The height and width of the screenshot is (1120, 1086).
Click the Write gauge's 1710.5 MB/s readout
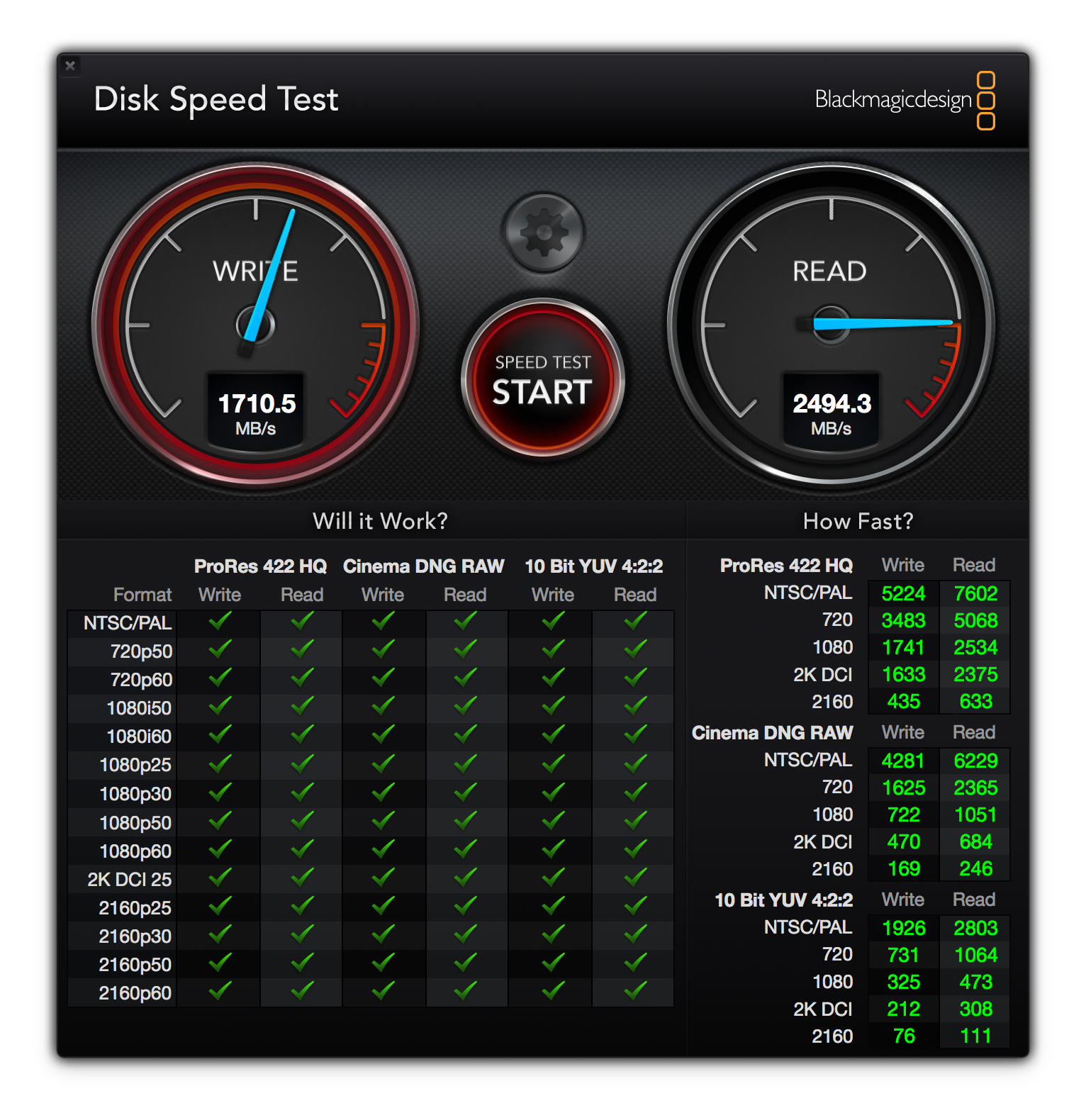[256, 413]
